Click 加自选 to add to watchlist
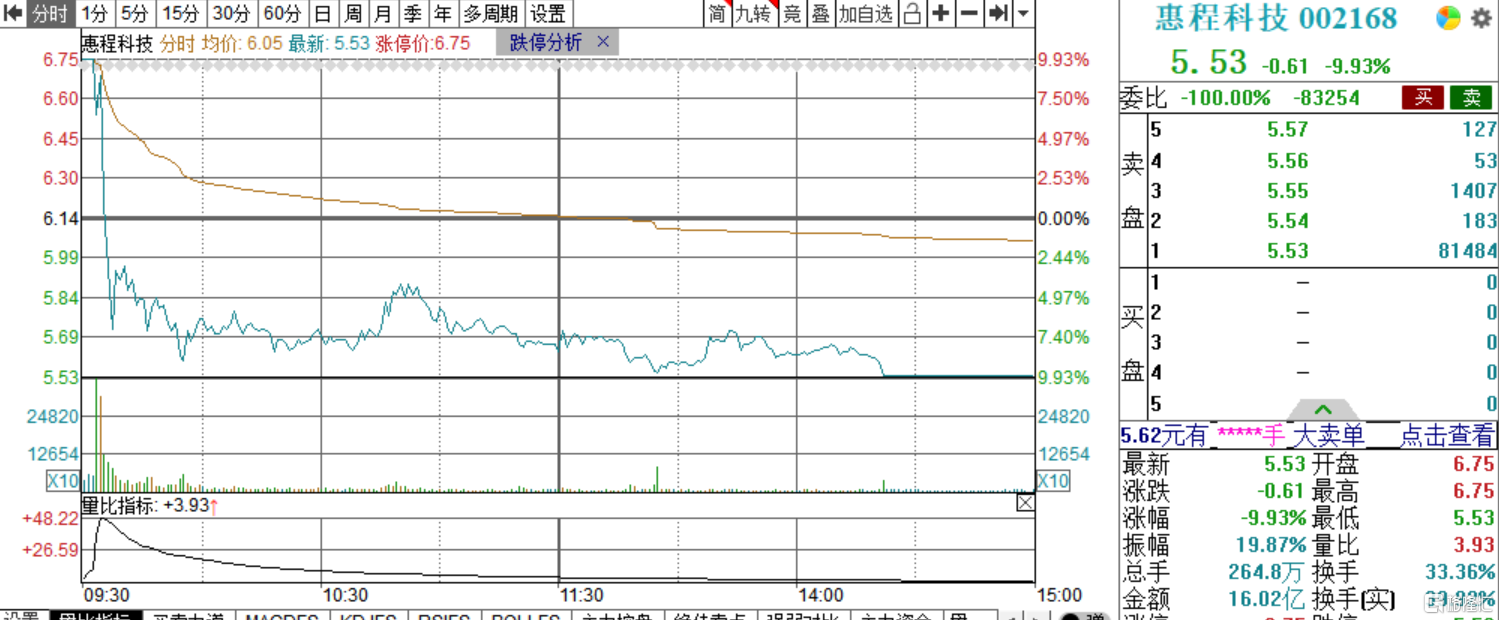Image resolution: width=1499 pixels, height=620 pixels. (866, 14)
